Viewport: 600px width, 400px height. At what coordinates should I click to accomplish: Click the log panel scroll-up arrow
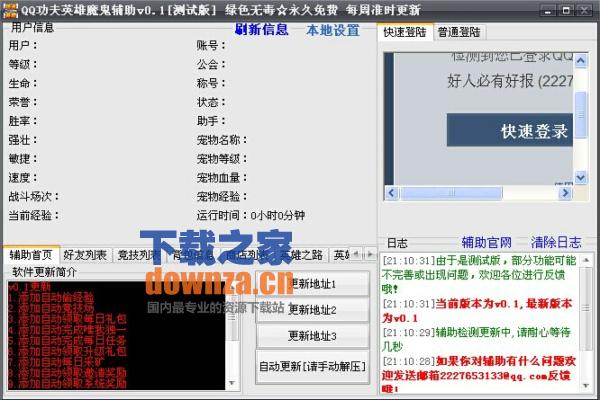[586, 260]
